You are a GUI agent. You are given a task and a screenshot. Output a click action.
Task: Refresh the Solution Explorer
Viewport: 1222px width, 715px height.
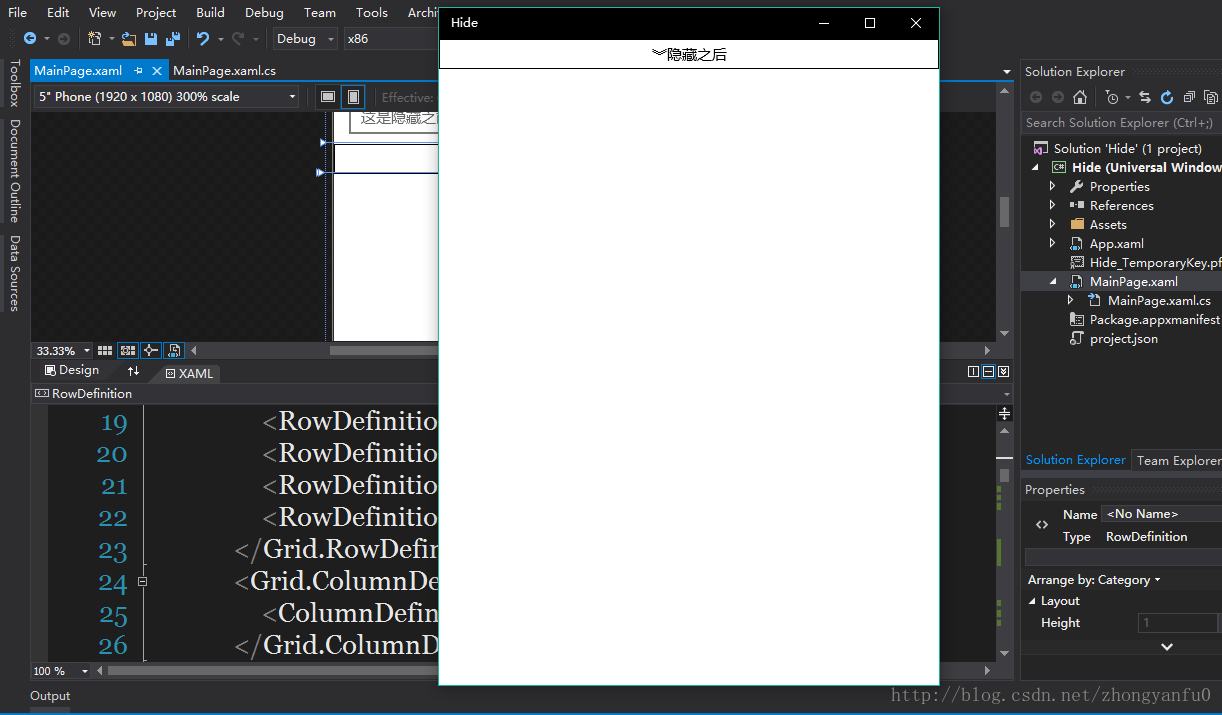click(1168, 97)
